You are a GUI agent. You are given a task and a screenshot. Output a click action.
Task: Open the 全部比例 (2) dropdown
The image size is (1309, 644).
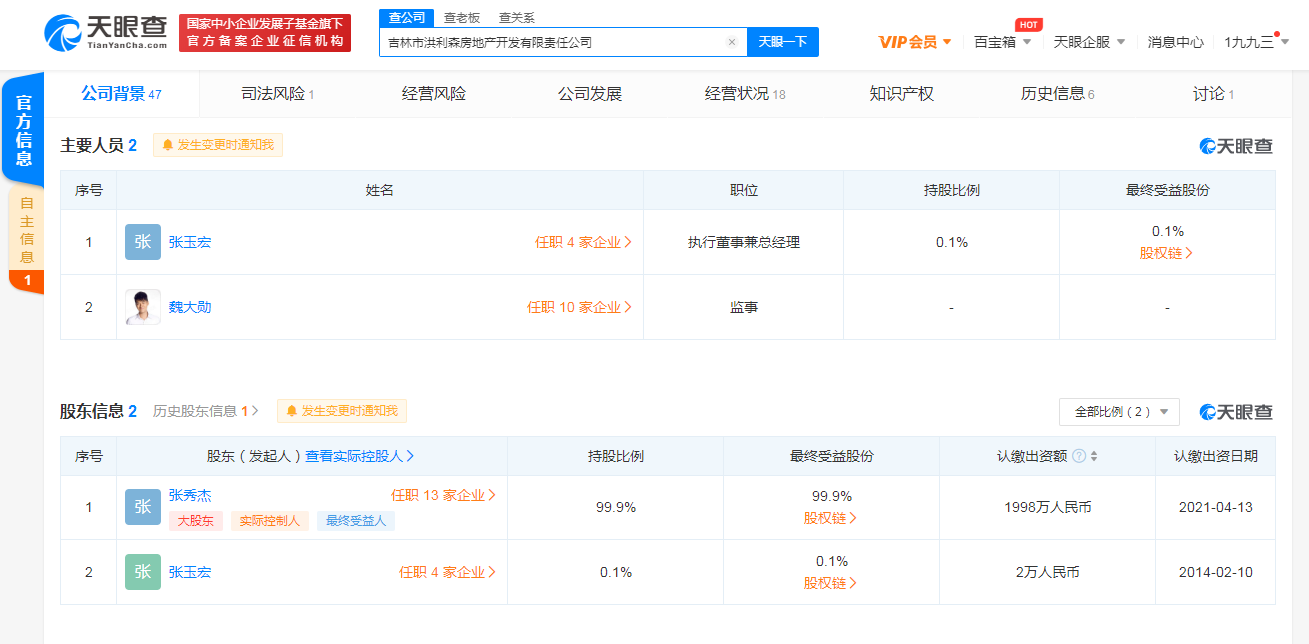point(1118,412)
